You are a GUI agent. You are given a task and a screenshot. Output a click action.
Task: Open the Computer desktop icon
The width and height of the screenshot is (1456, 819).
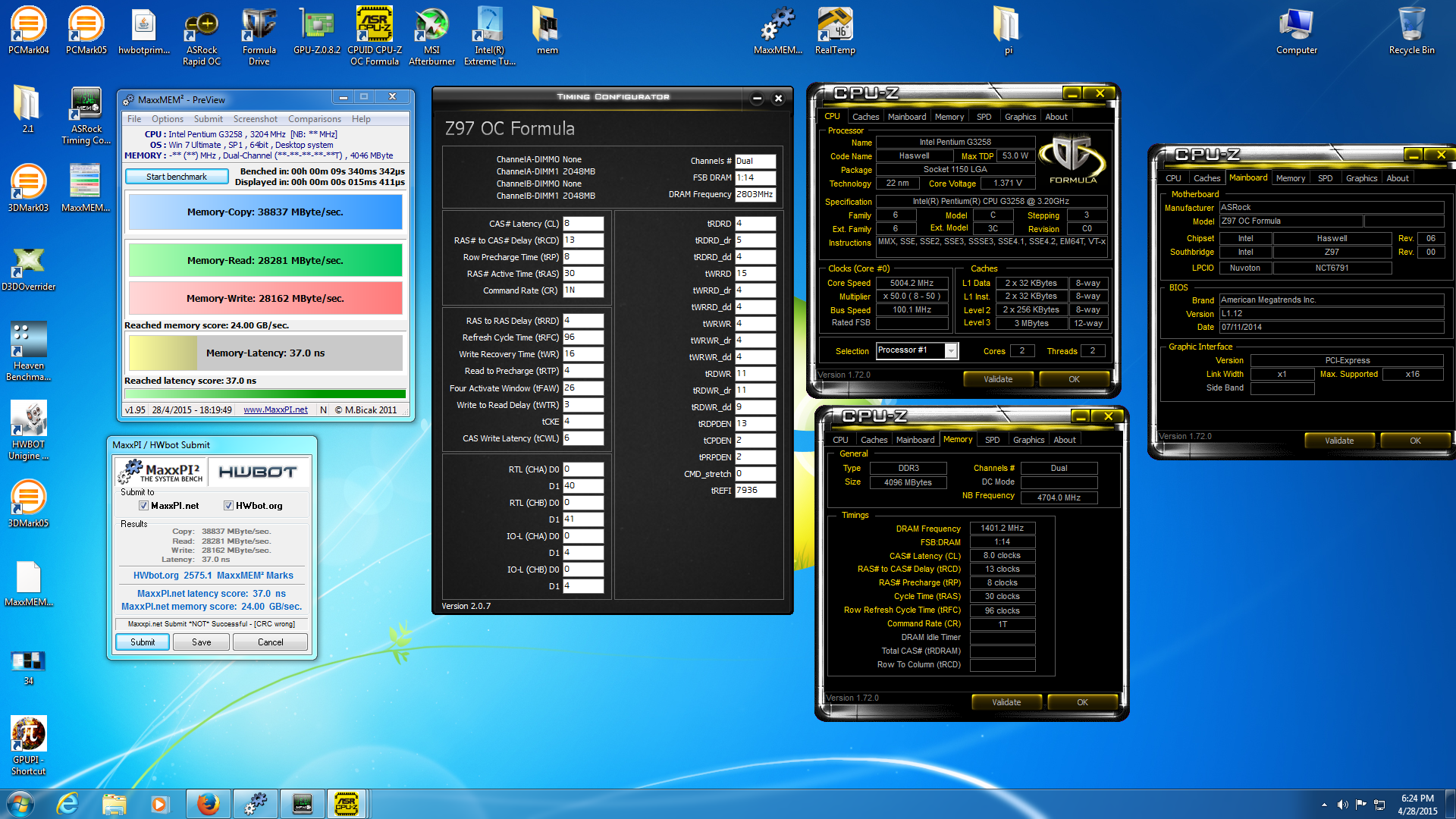point(1296,30)
